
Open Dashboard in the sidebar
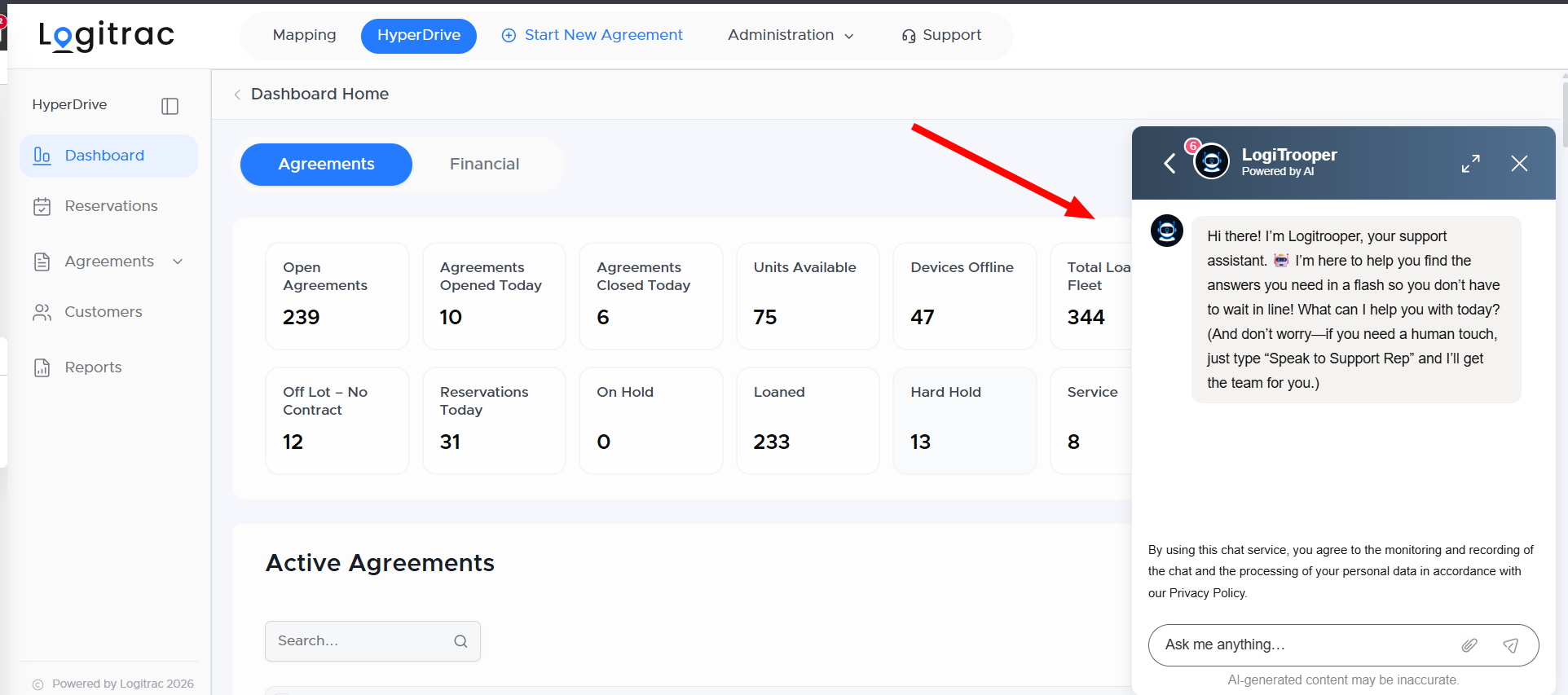coord(108,156)
